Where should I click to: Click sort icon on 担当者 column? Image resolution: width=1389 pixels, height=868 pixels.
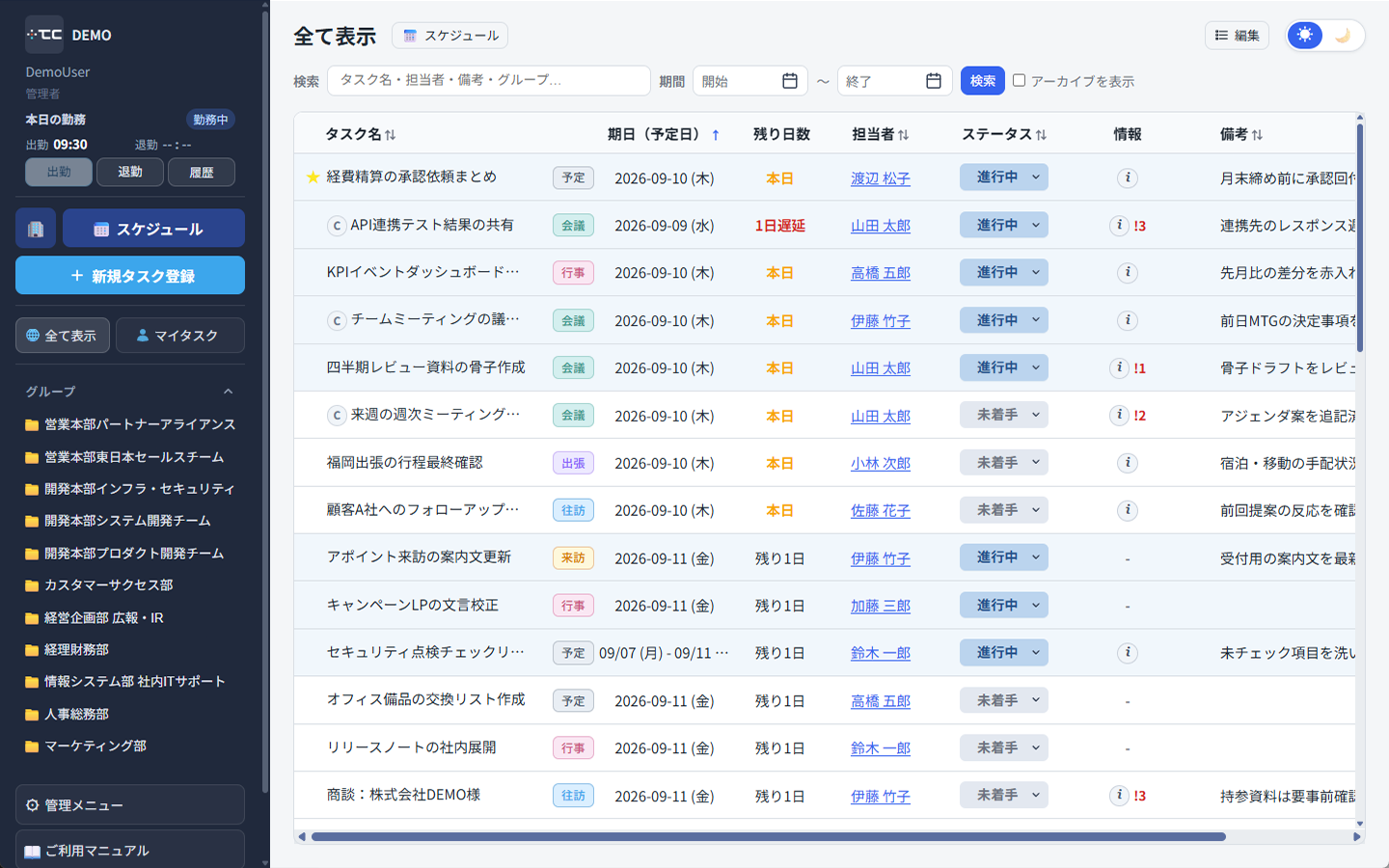point(904,135)
